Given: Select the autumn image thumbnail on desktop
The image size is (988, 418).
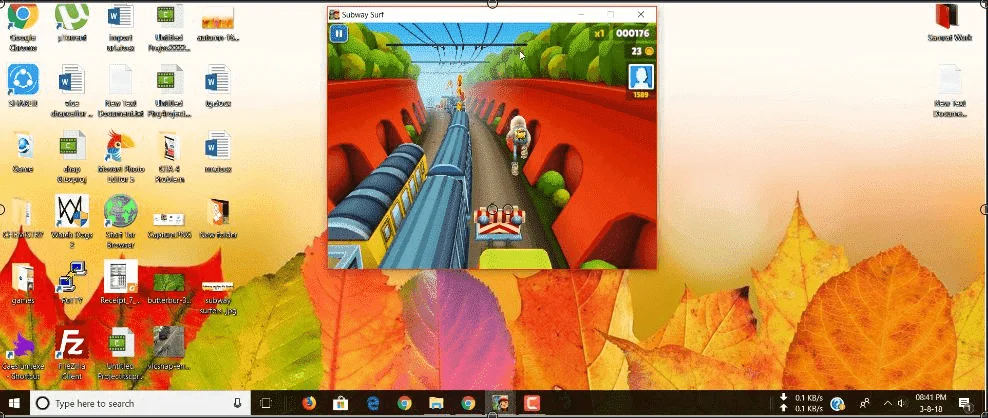Looking at the screenshot, I should point(217,24).
